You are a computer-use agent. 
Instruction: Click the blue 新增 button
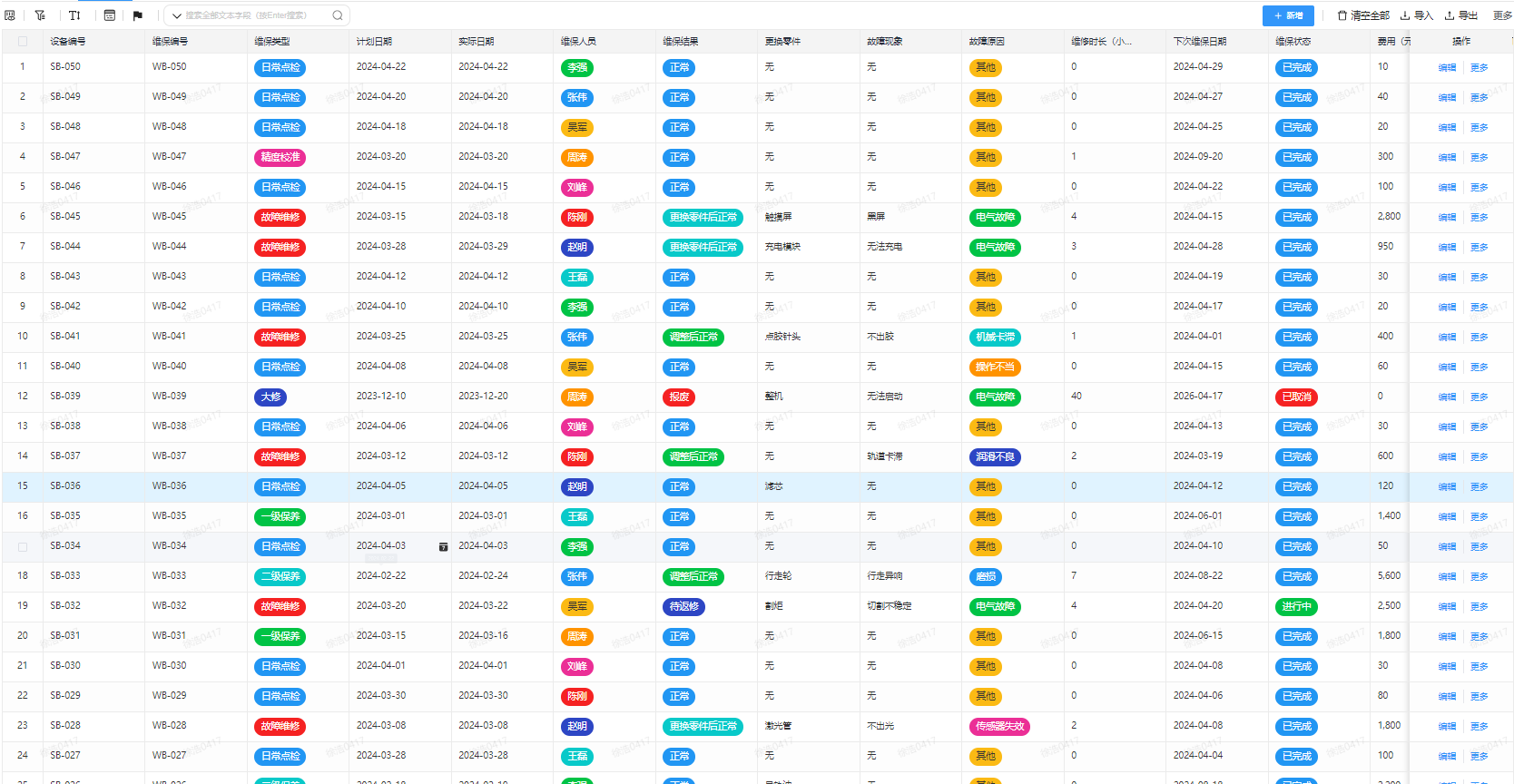(x=1287, y=15)
